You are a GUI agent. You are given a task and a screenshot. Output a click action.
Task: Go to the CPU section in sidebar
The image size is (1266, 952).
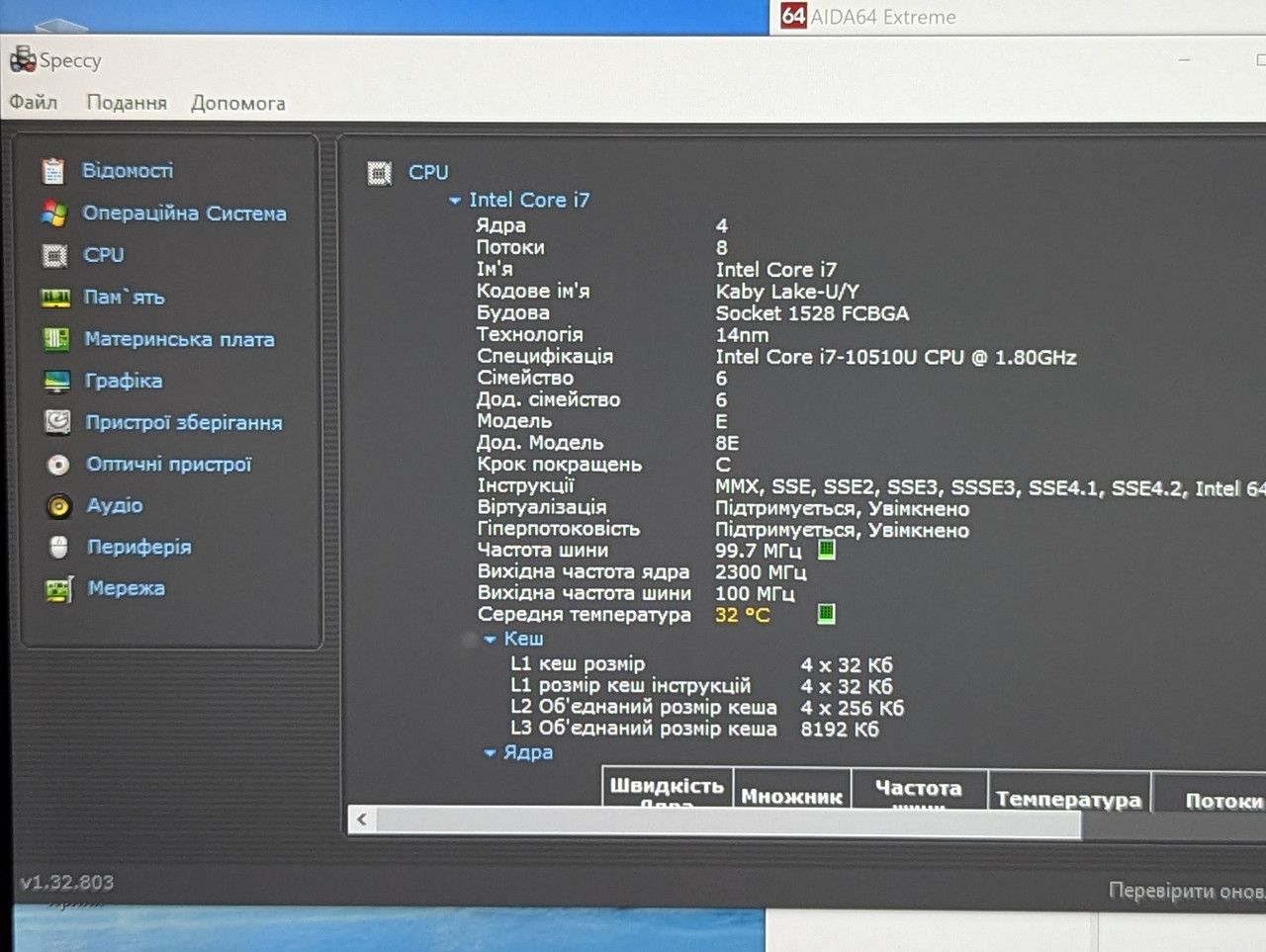(x=104, y=254)
